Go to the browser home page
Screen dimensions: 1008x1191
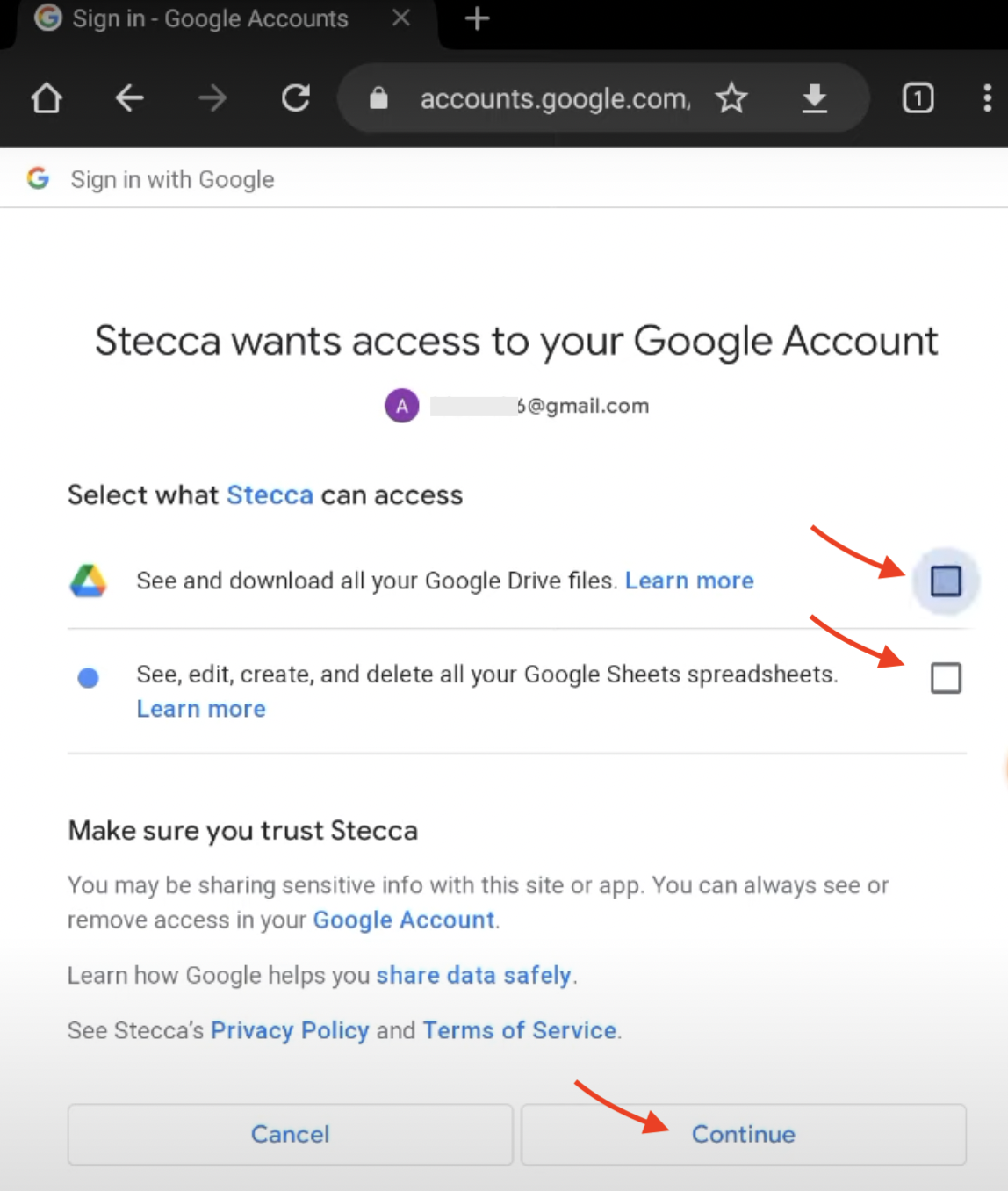click(x=47, y=98)
